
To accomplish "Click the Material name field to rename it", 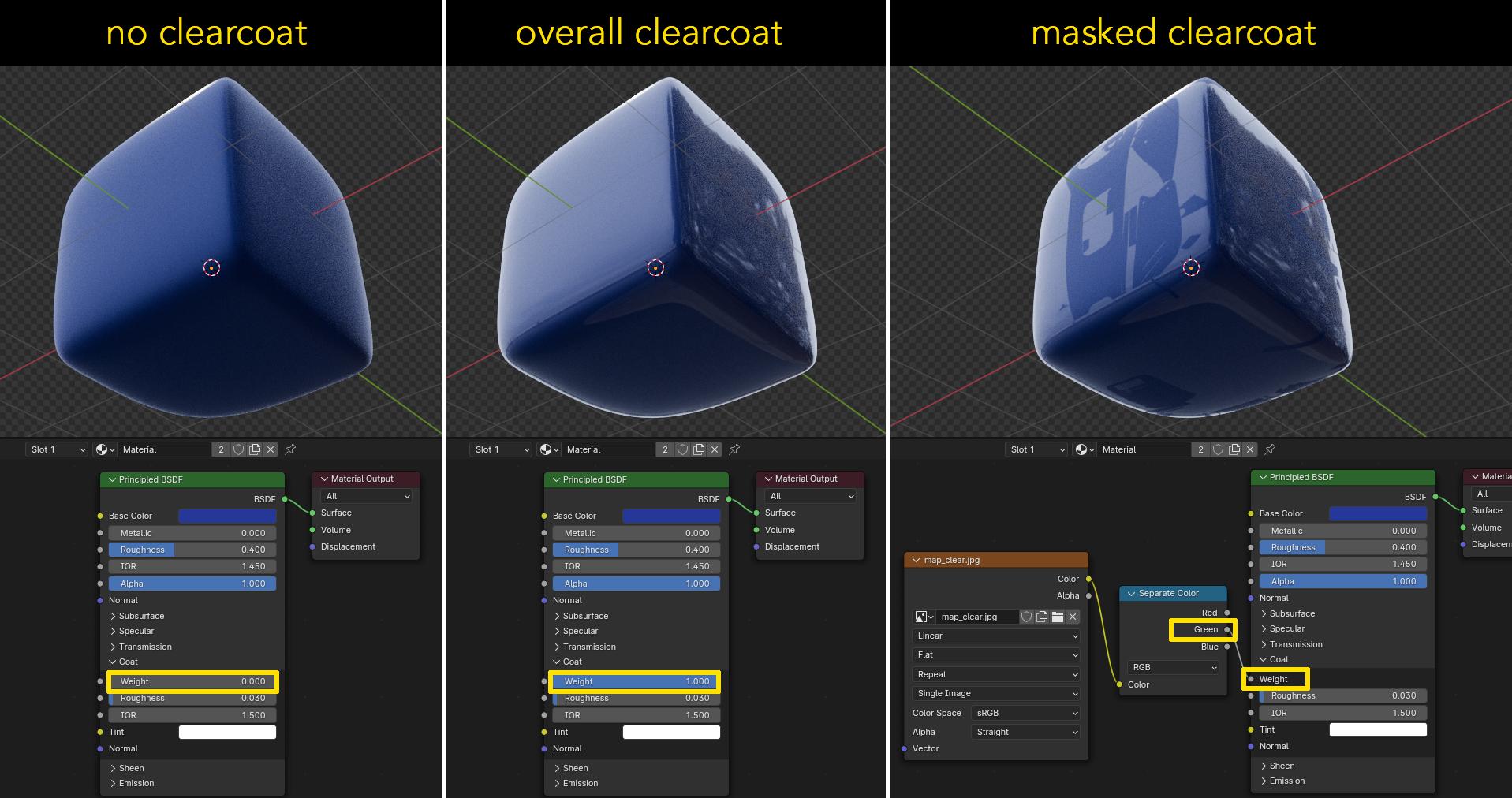I will pyautogui.click(x=158, y=449).
